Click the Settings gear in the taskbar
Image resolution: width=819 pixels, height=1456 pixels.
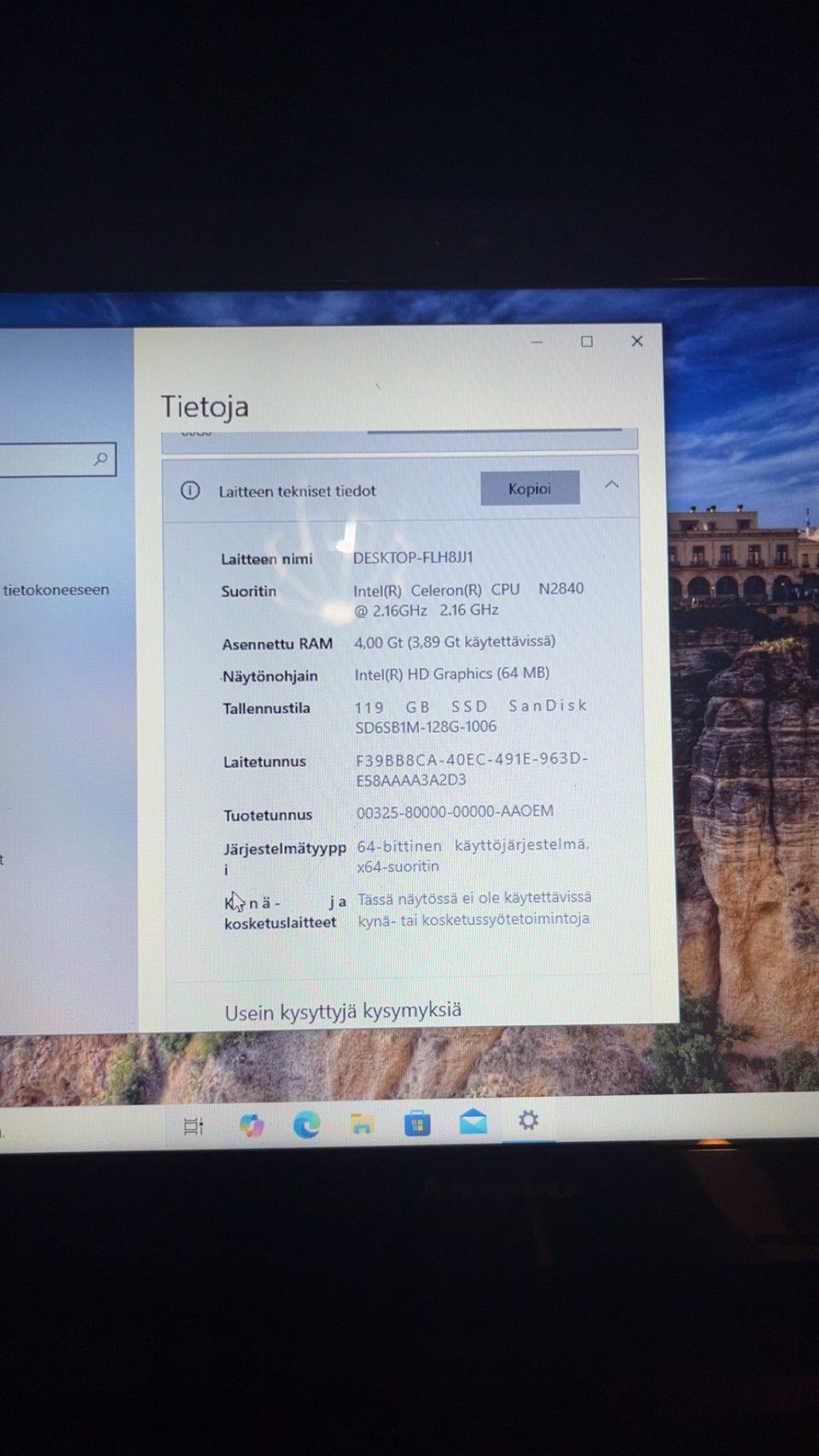(x=528, y=1120)
